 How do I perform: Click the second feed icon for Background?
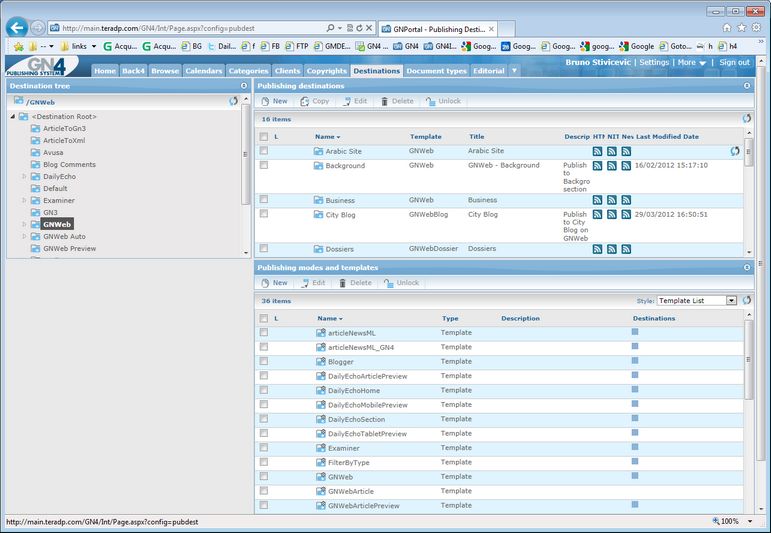612,166
